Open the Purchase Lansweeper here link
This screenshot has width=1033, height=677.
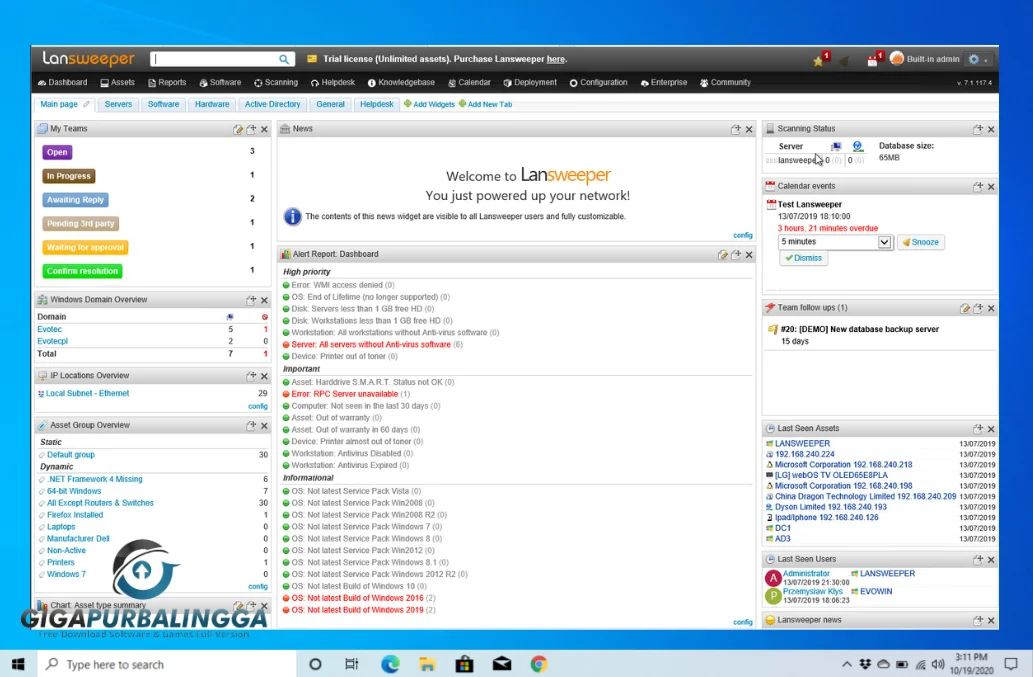556,59
